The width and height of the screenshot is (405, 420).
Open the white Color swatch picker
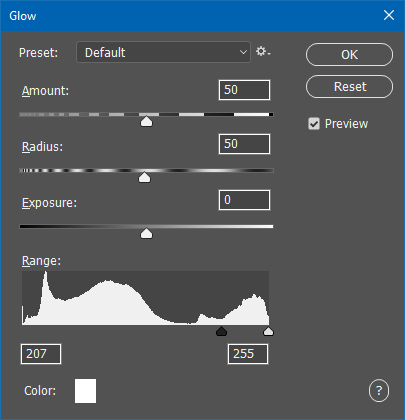point(85,391)
